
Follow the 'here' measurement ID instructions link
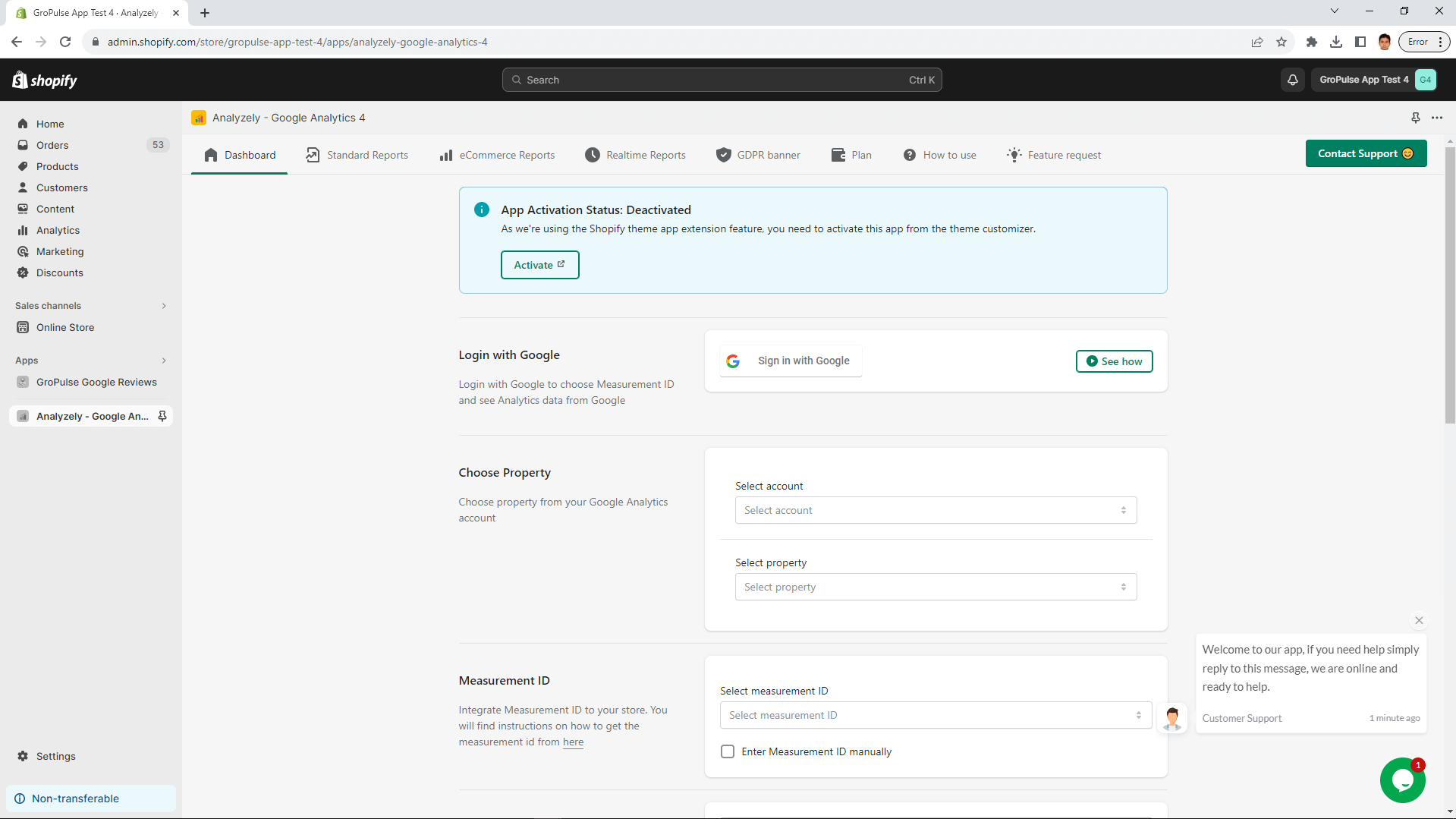tap(573, 742)
